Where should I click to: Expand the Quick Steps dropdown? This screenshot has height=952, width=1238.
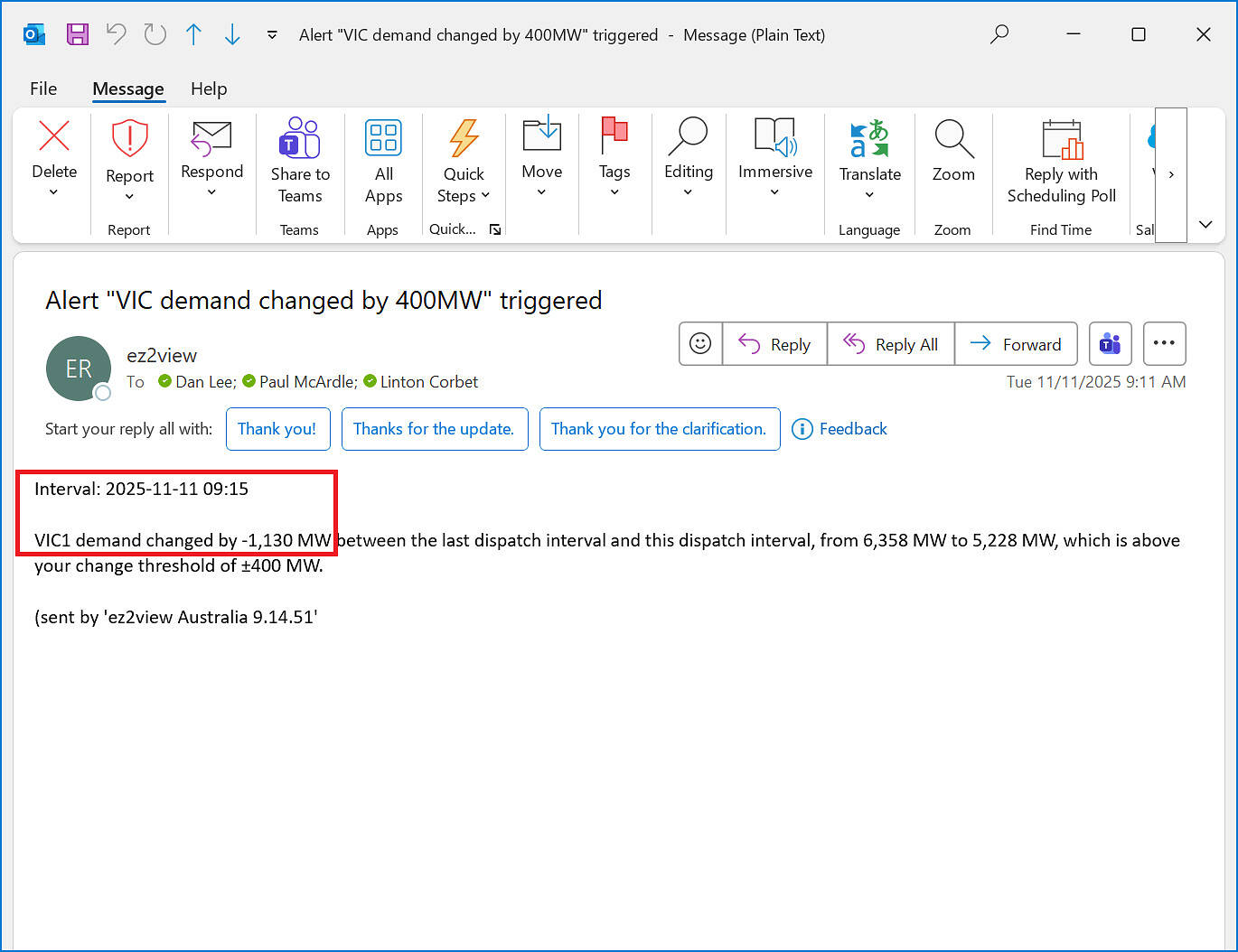(484, 196)
